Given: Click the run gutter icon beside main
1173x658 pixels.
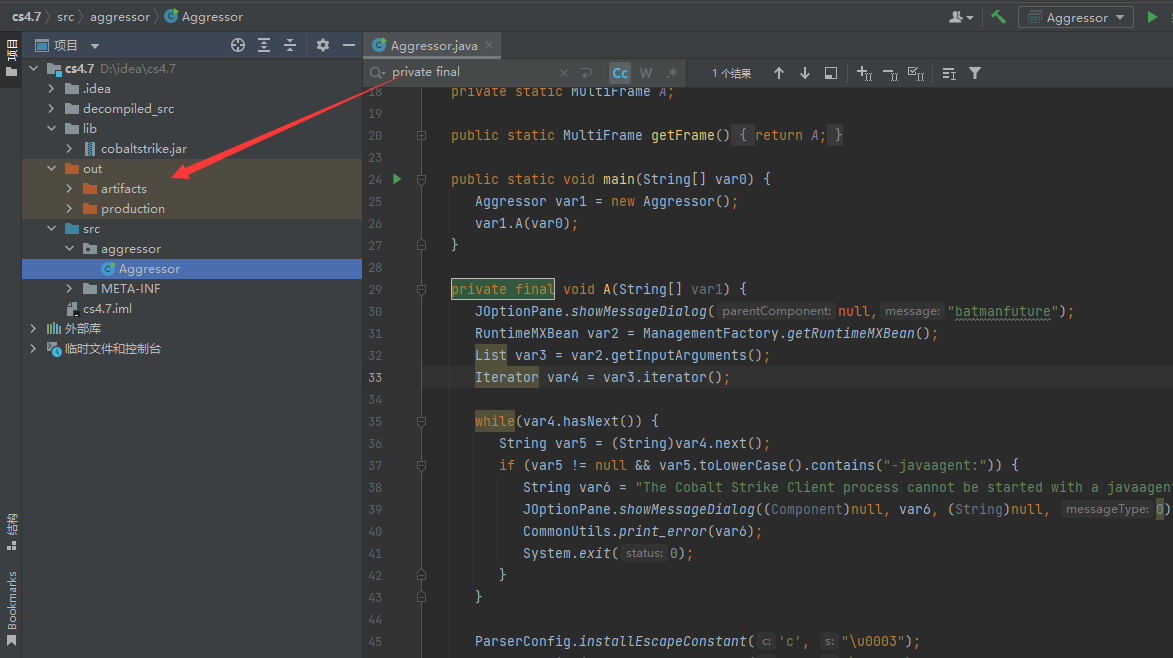Looking at the screenshot, I should 397,179.
